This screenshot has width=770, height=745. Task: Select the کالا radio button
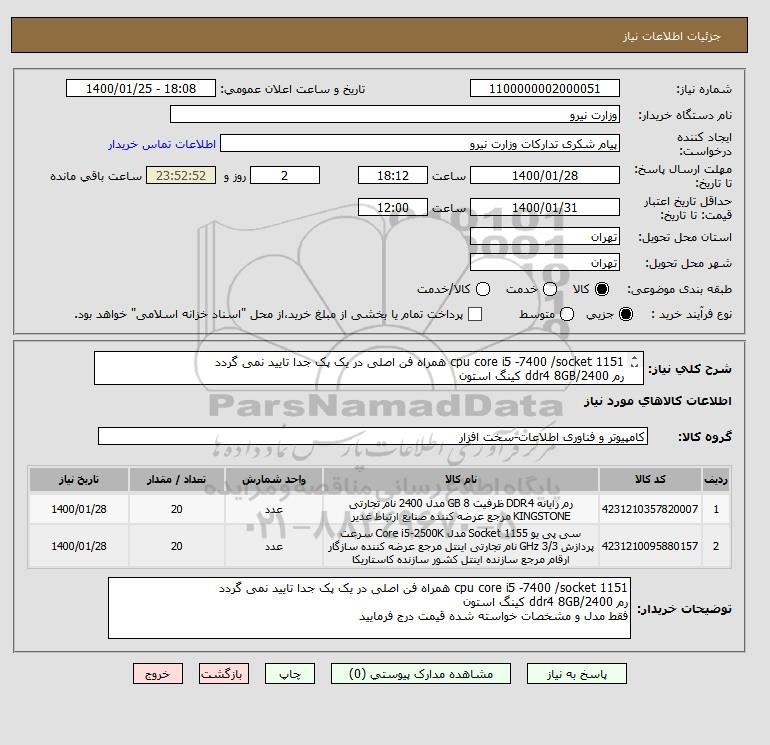(602, 289)
